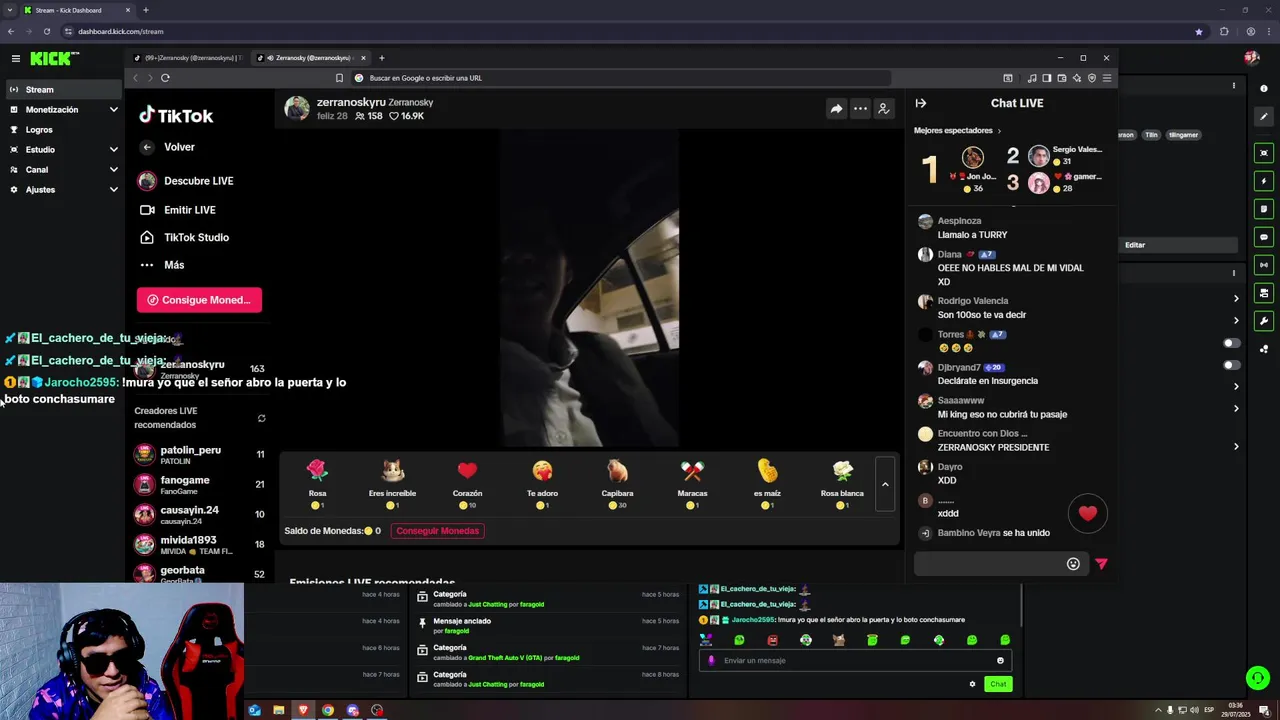
Task: Send Rosa blanca gift
Action: pyautogui.click(x=842, y=484)
